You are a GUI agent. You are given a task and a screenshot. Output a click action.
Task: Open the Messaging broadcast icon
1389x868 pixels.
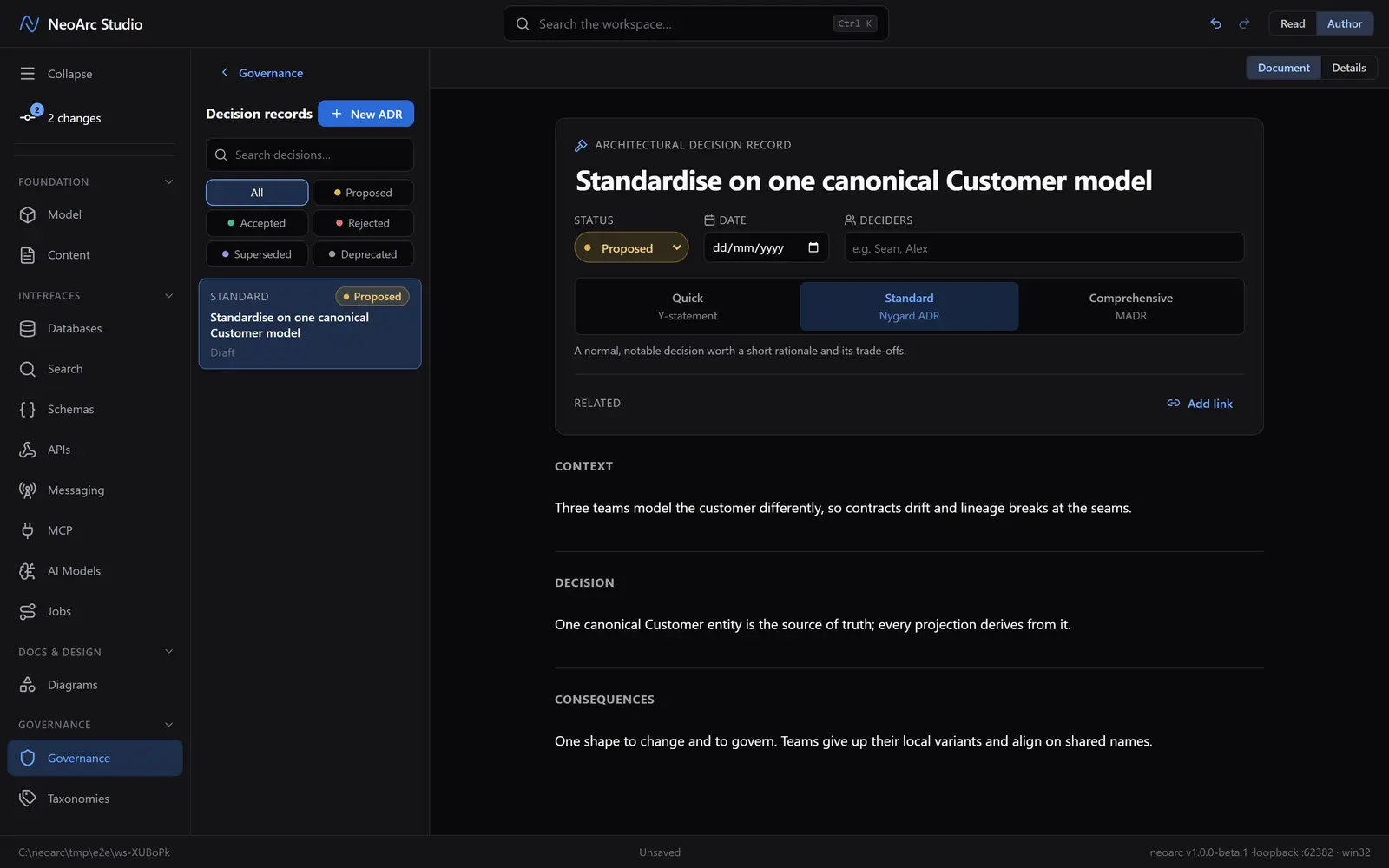28,490
